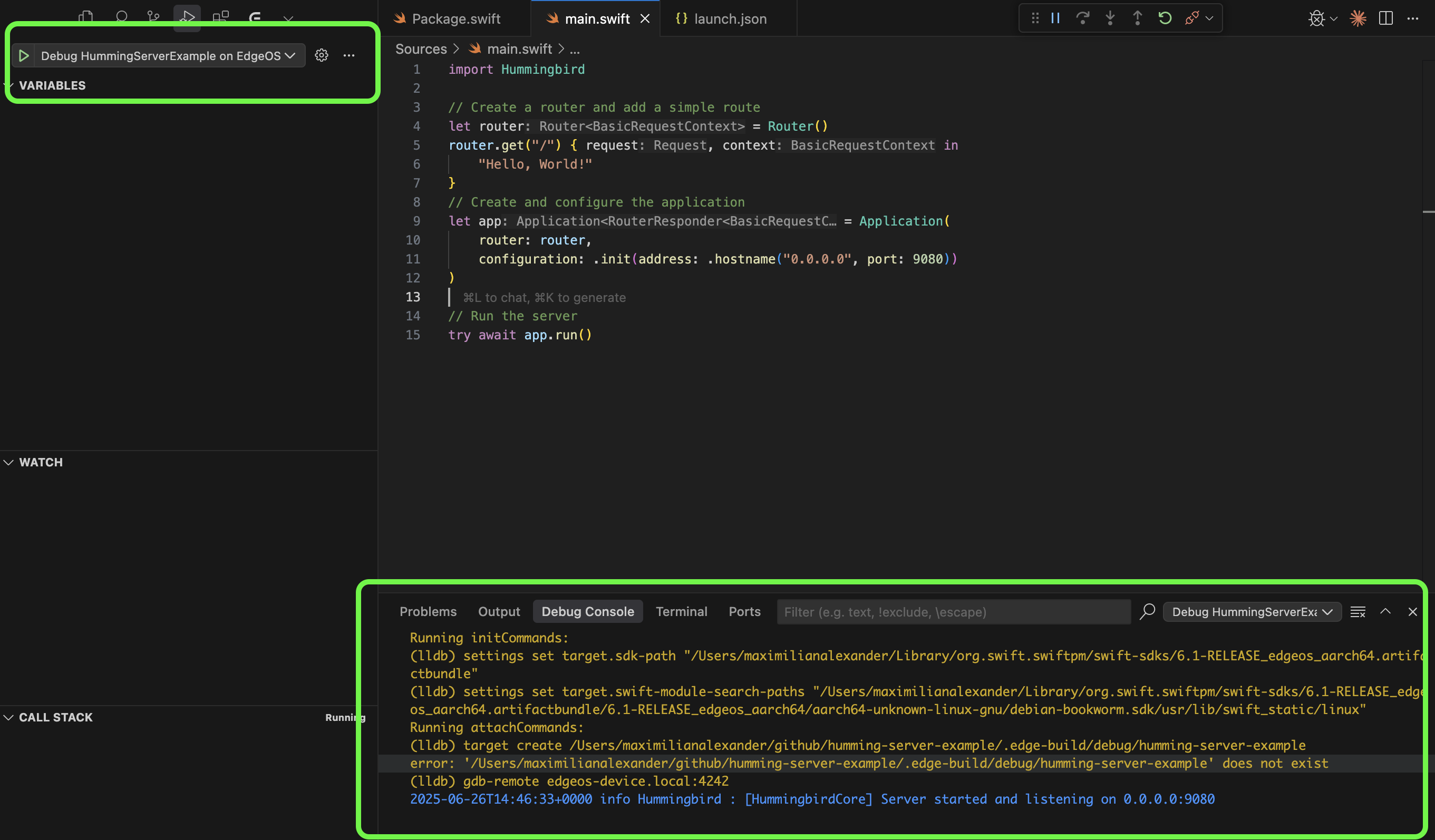The image size is (1435, 840).
Task: Focus the debug console filter field
Action: 954,612
